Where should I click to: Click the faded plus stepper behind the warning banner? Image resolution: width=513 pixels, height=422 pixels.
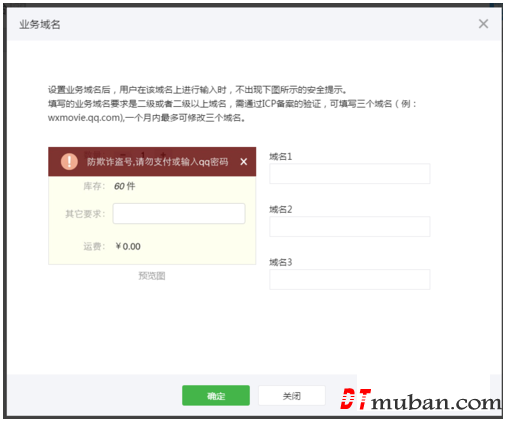coord(163,155)
